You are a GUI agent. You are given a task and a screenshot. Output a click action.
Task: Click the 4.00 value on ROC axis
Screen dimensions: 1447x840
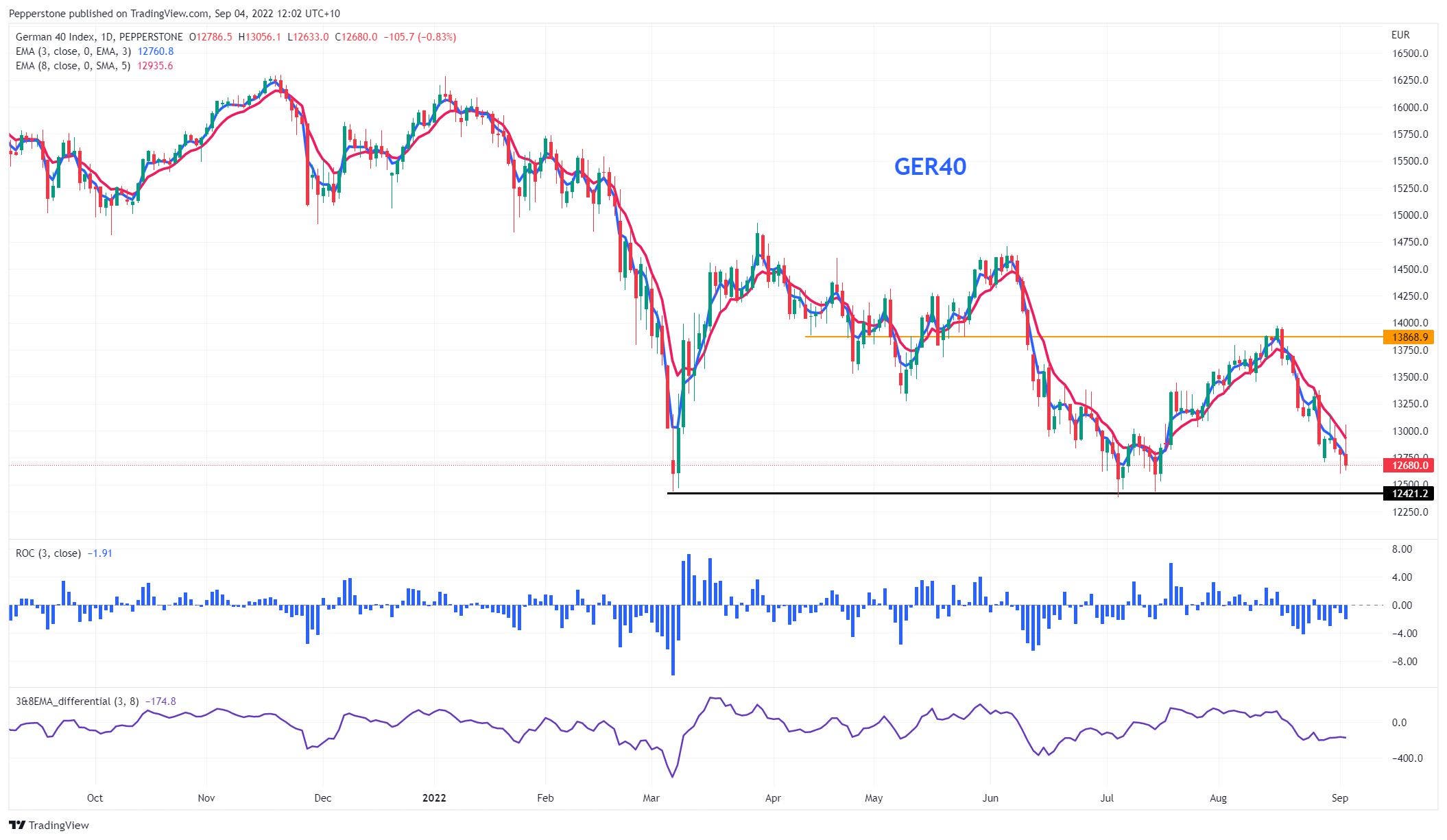(1402, 577)
